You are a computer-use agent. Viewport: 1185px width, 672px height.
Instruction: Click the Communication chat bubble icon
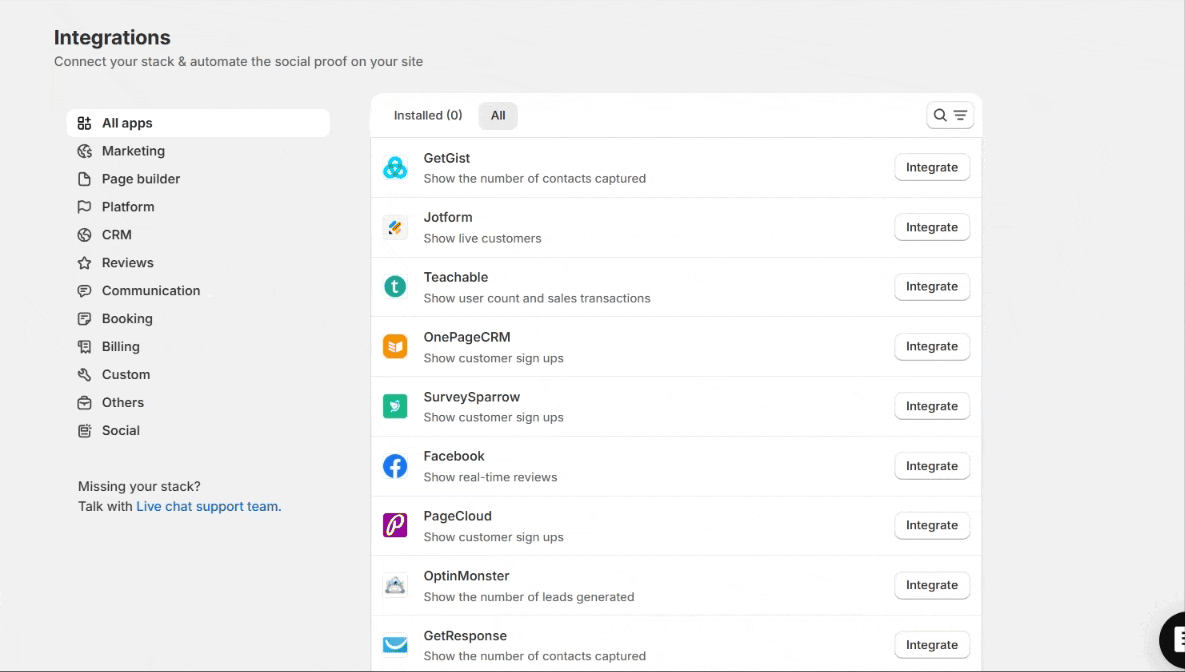pos(85,291)
